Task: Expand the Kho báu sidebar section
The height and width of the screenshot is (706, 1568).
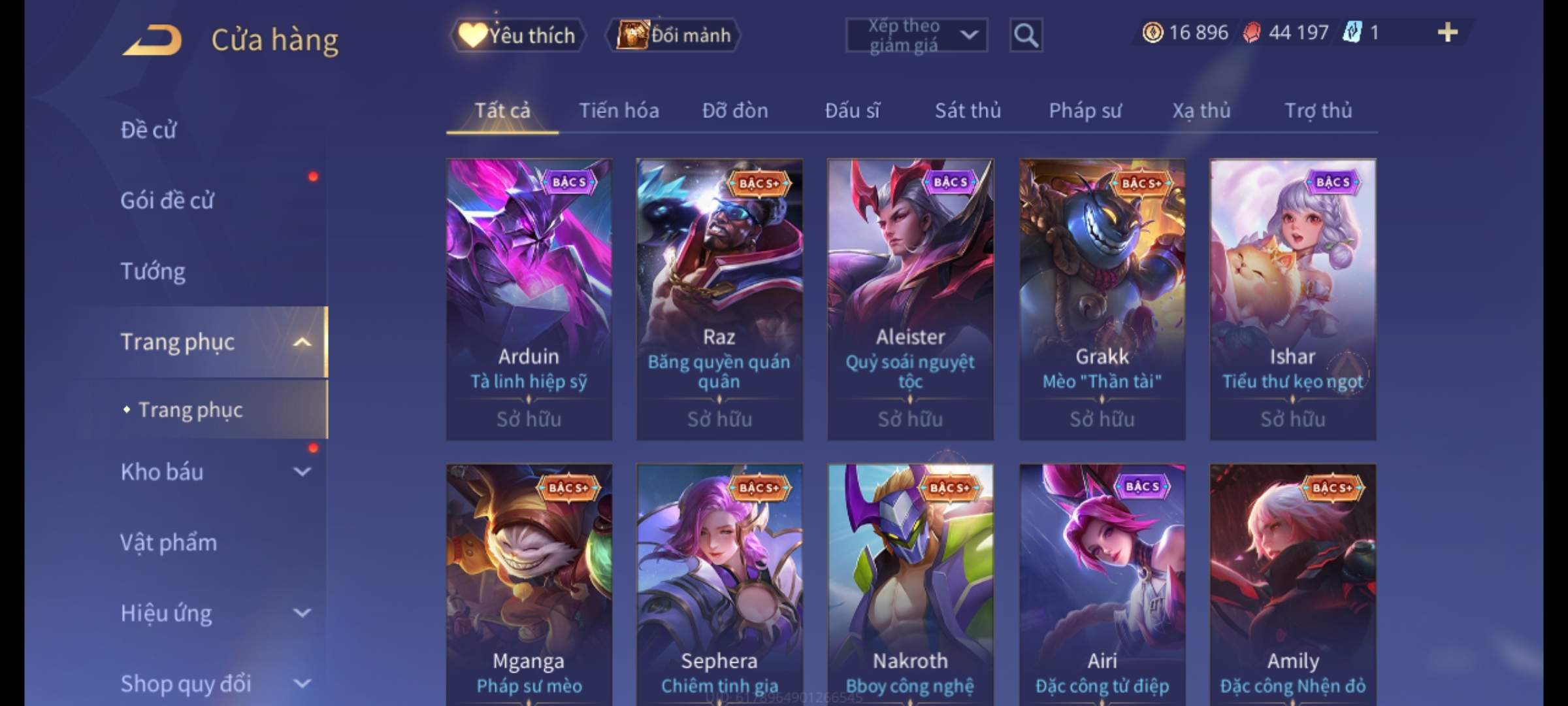Action: [302, 471]
